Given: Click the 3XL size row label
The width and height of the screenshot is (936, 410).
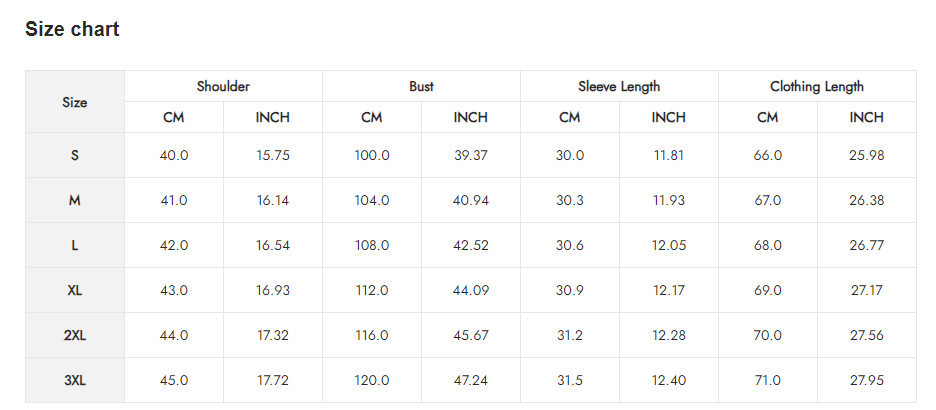Looking at the screenshot, I should click(75, 381).
